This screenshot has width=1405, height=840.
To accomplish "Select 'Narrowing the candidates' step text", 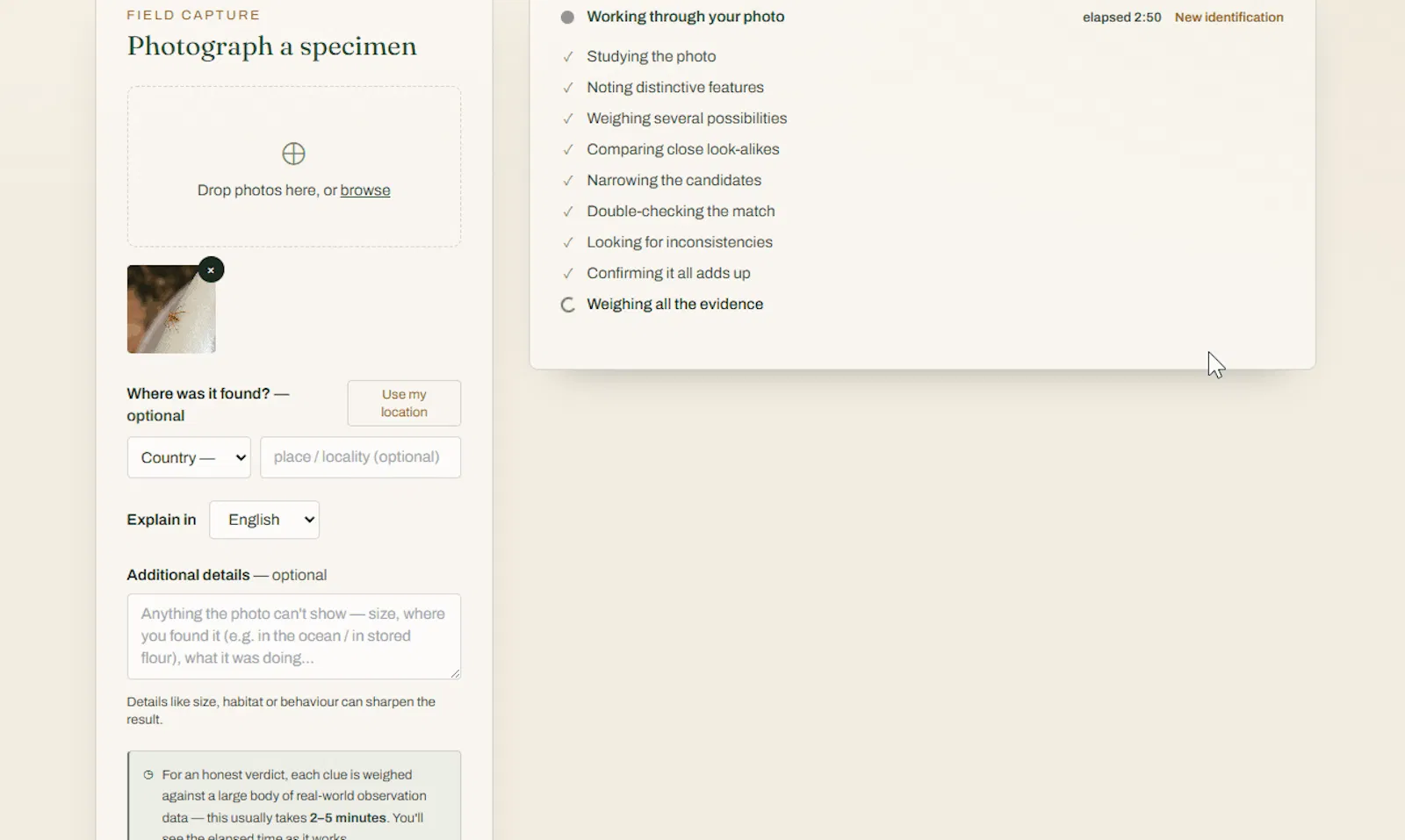I will point(674,180).
